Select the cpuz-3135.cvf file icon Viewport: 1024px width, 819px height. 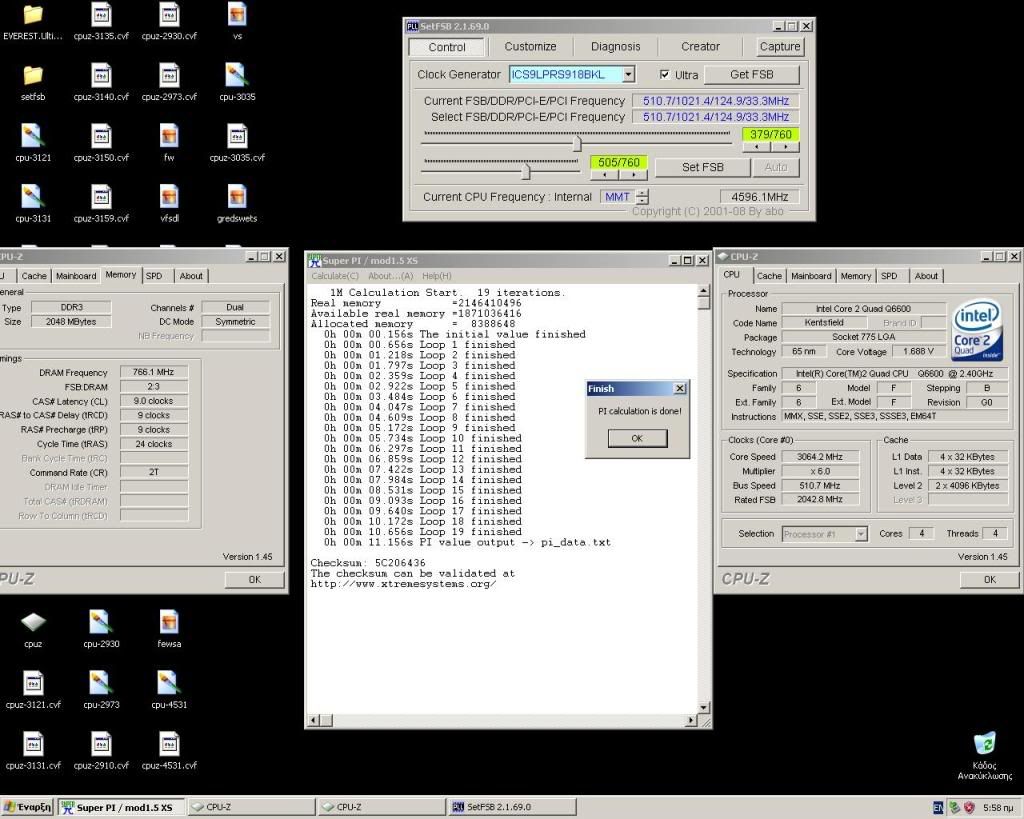101,14
